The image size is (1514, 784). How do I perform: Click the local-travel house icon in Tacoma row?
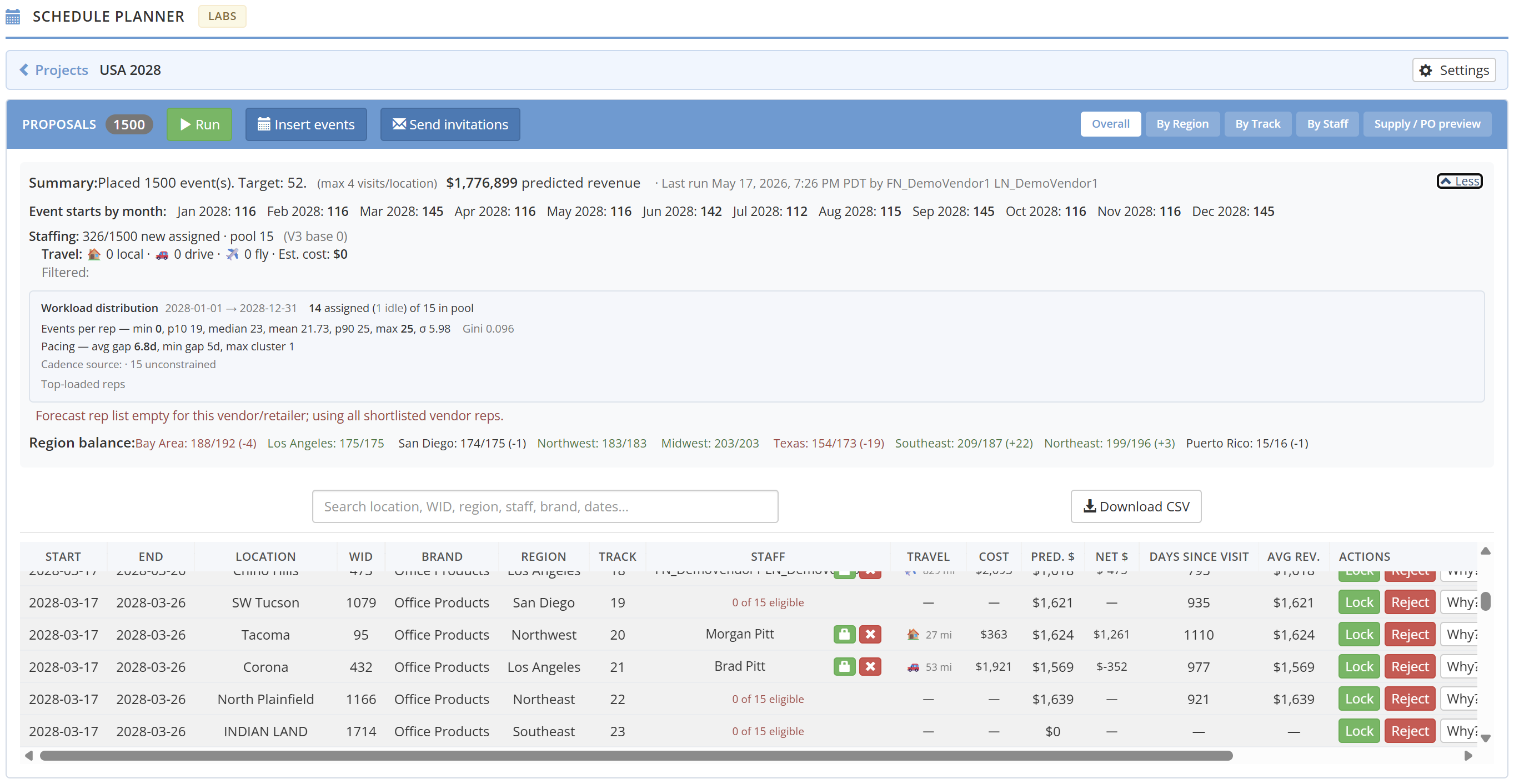(913, 634)
